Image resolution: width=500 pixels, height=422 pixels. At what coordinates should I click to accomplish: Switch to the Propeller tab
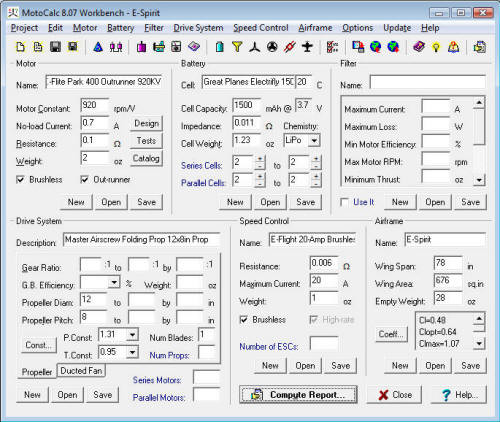coord(37,372)
